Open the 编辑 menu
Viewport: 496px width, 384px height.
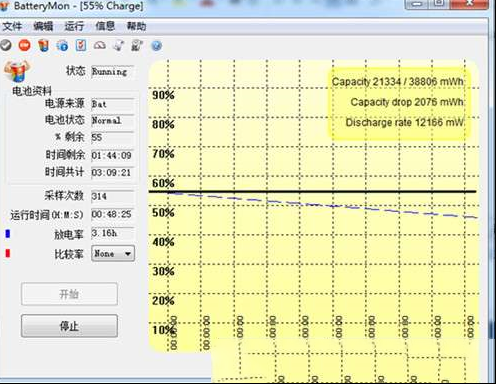click(43, 26)
